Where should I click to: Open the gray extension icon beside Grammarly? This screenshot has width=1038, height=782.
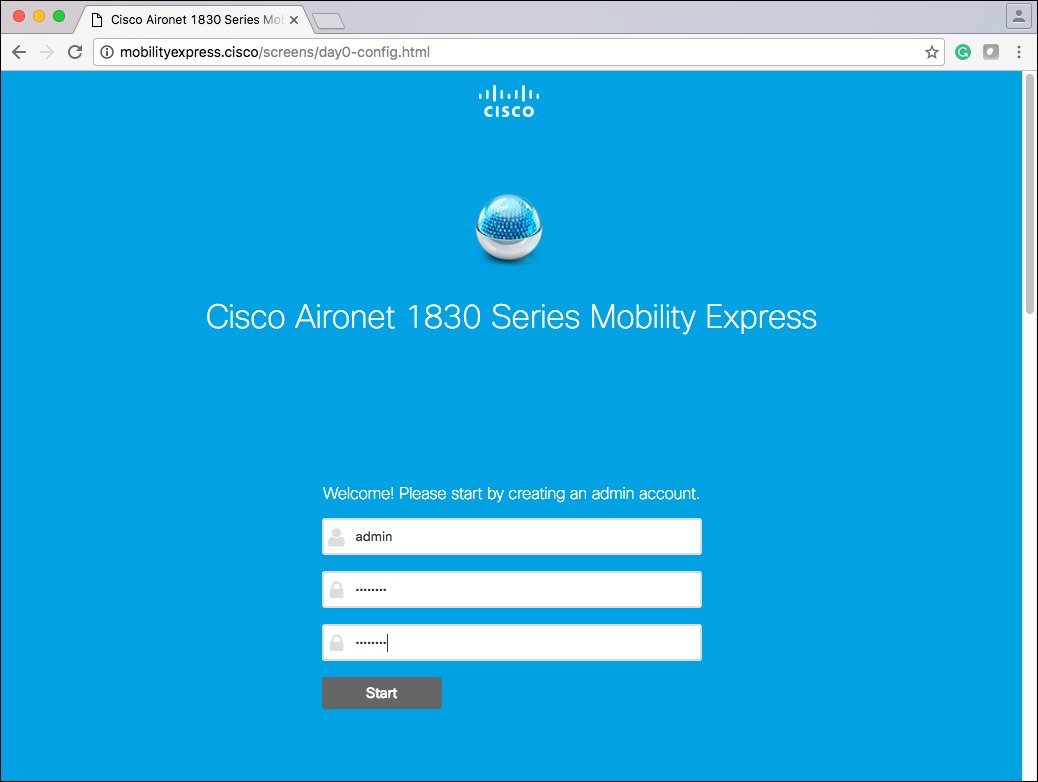click(x=990, y=52)
